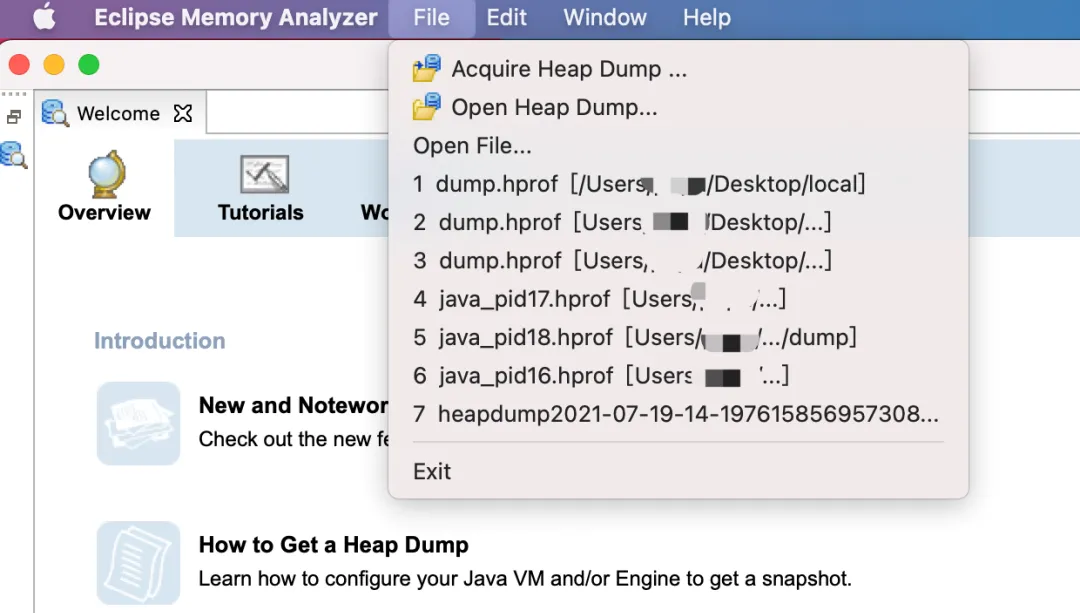
Task: Open recent file 5 java_pid18.hprof
Action: point(678,337)
